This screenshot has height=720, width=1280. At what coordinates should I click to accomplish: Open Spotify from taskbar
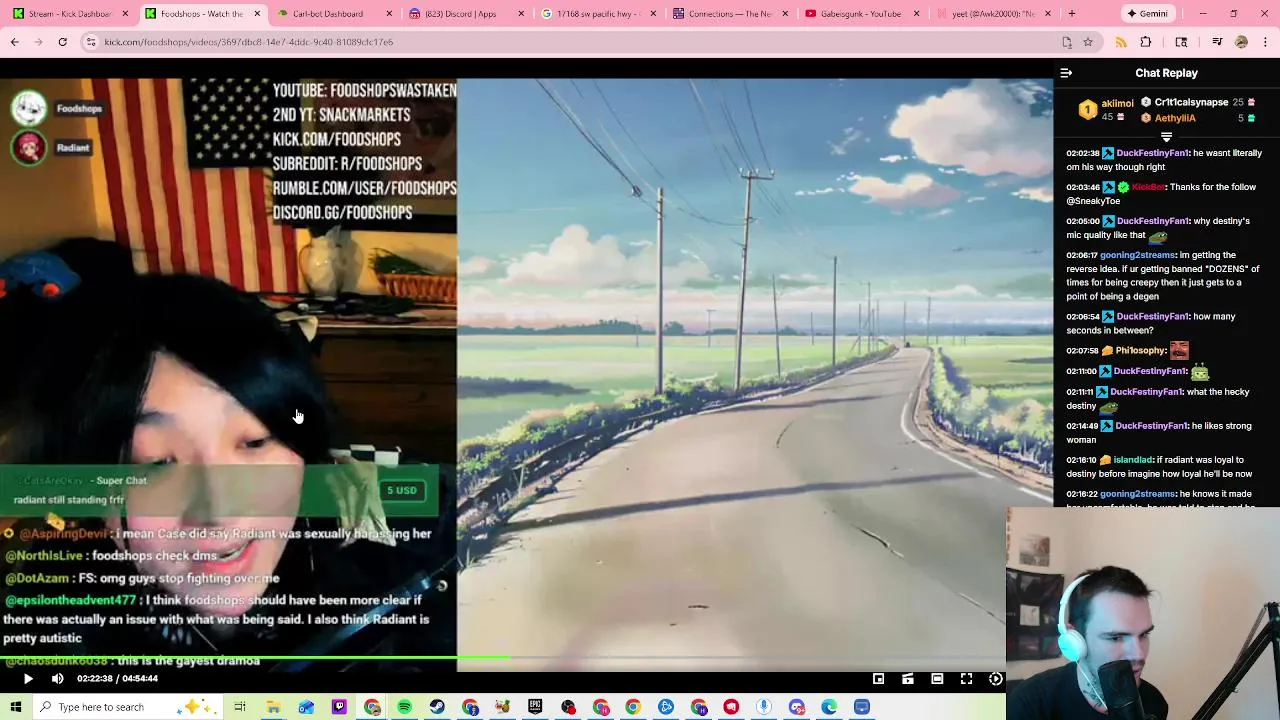[x=404, y=707]
